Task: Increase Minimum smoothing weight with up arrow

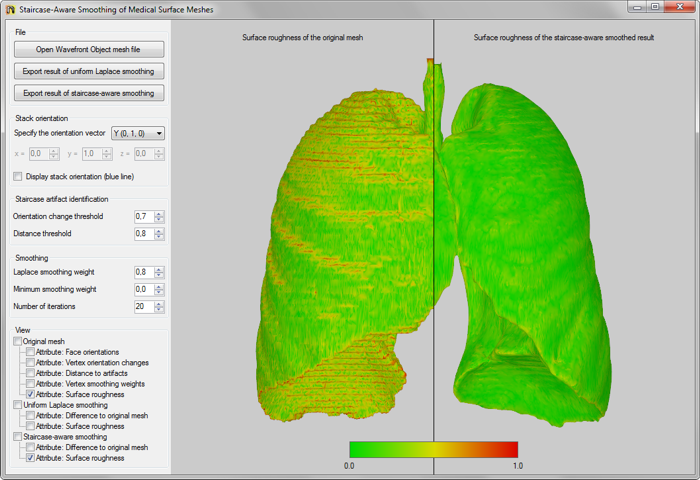Action: 159,287
